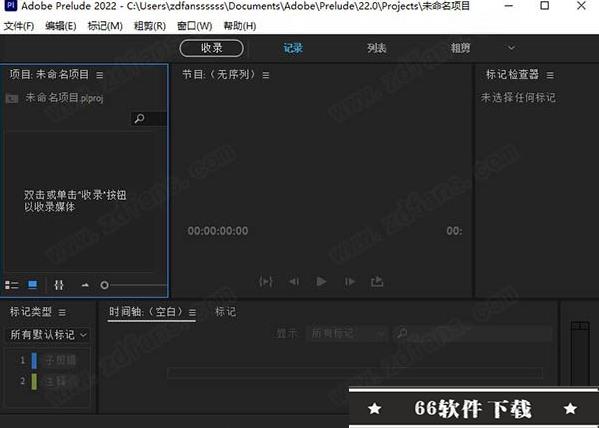
Task: Open the 节目 monitor panel menu
Action: tap(266, 75)
